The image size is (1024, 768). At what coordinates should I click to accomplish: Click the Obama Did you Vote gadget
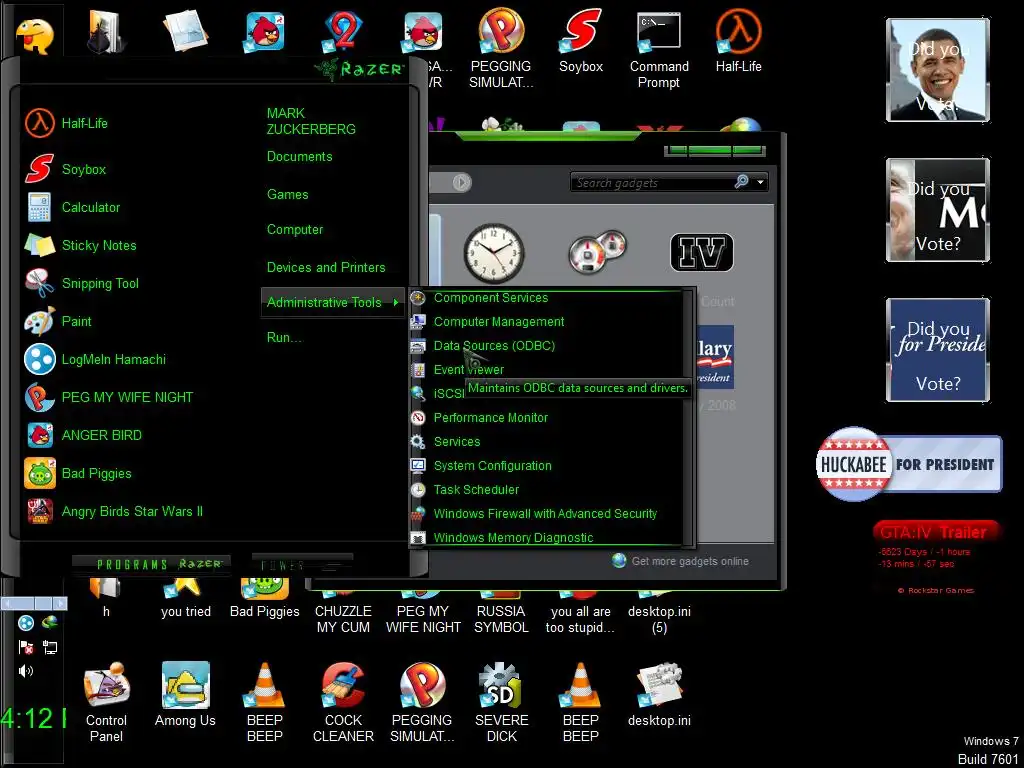coord(938,70)
